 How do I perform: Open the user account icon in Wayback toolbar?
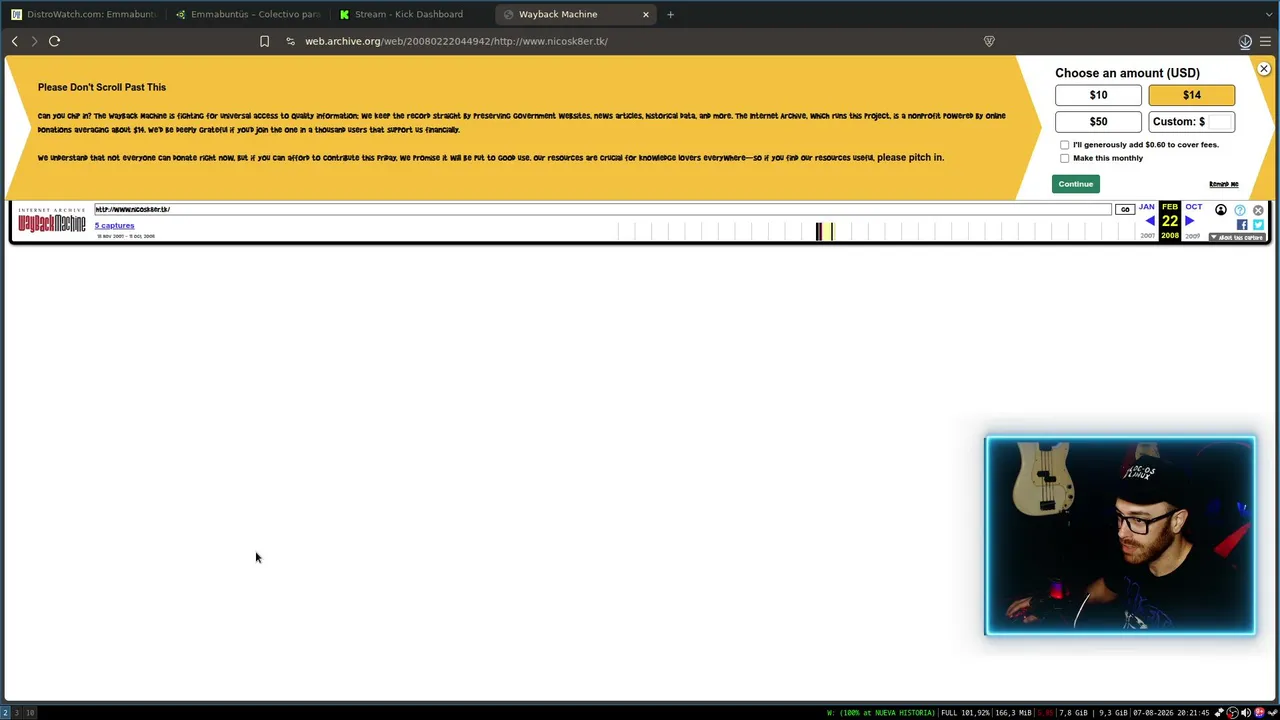[1220, 210]
